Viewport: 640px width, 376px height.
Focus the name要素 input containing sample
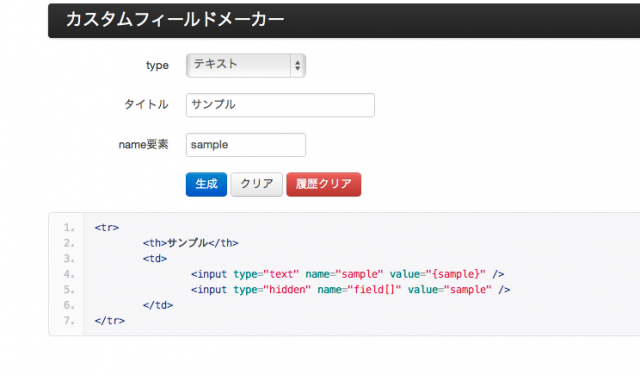click(246, 145)
